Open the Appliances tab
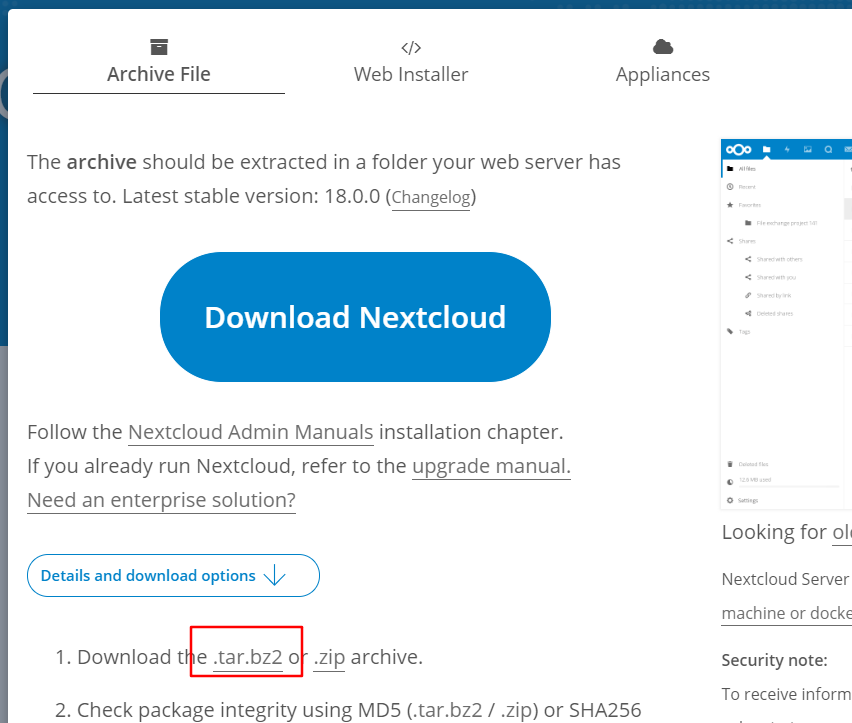Viewport: 852px width, 723px height. [662, 63]
